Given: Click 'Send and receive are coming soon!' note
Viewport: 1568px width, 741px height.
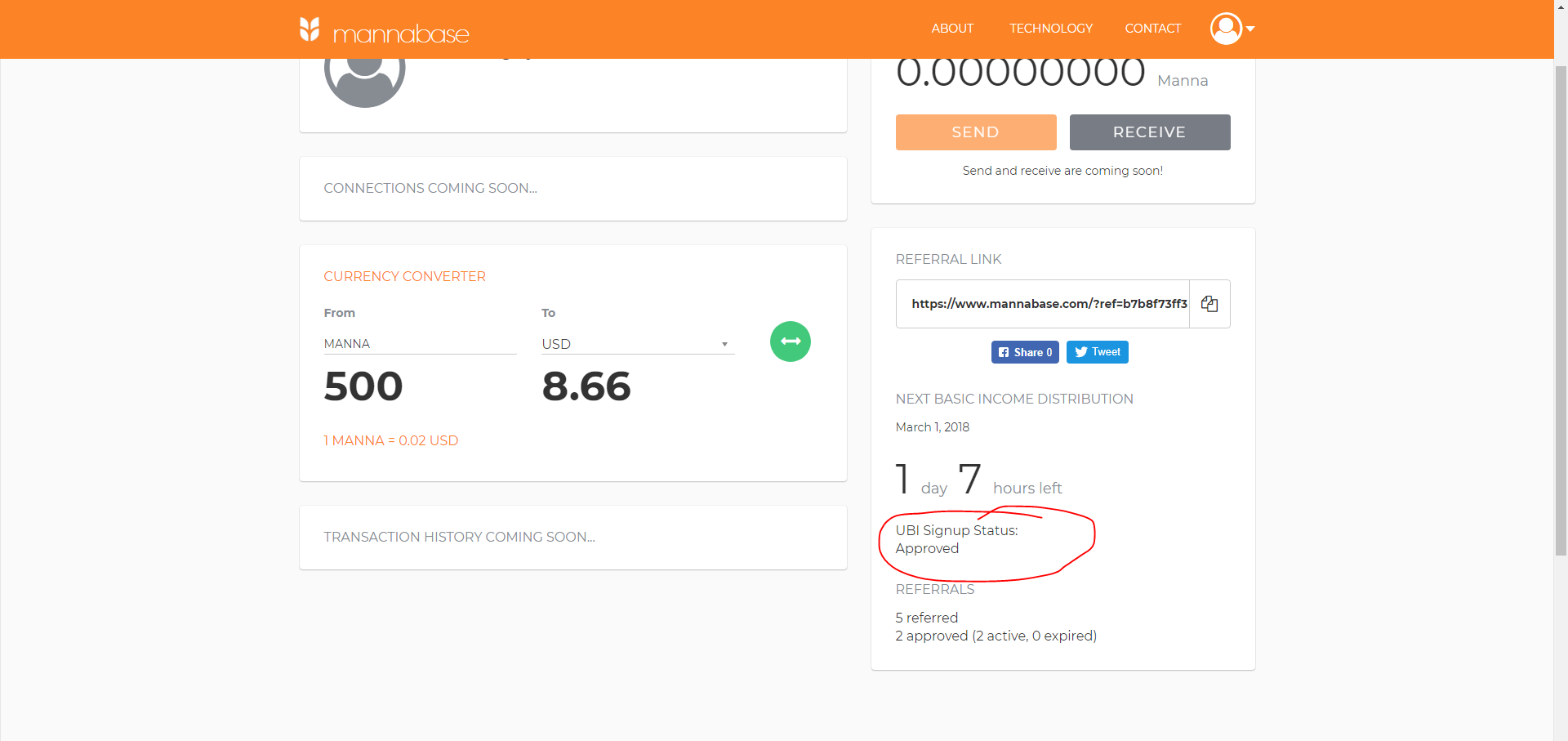Looking at the screenshot, I should 1062,171.
